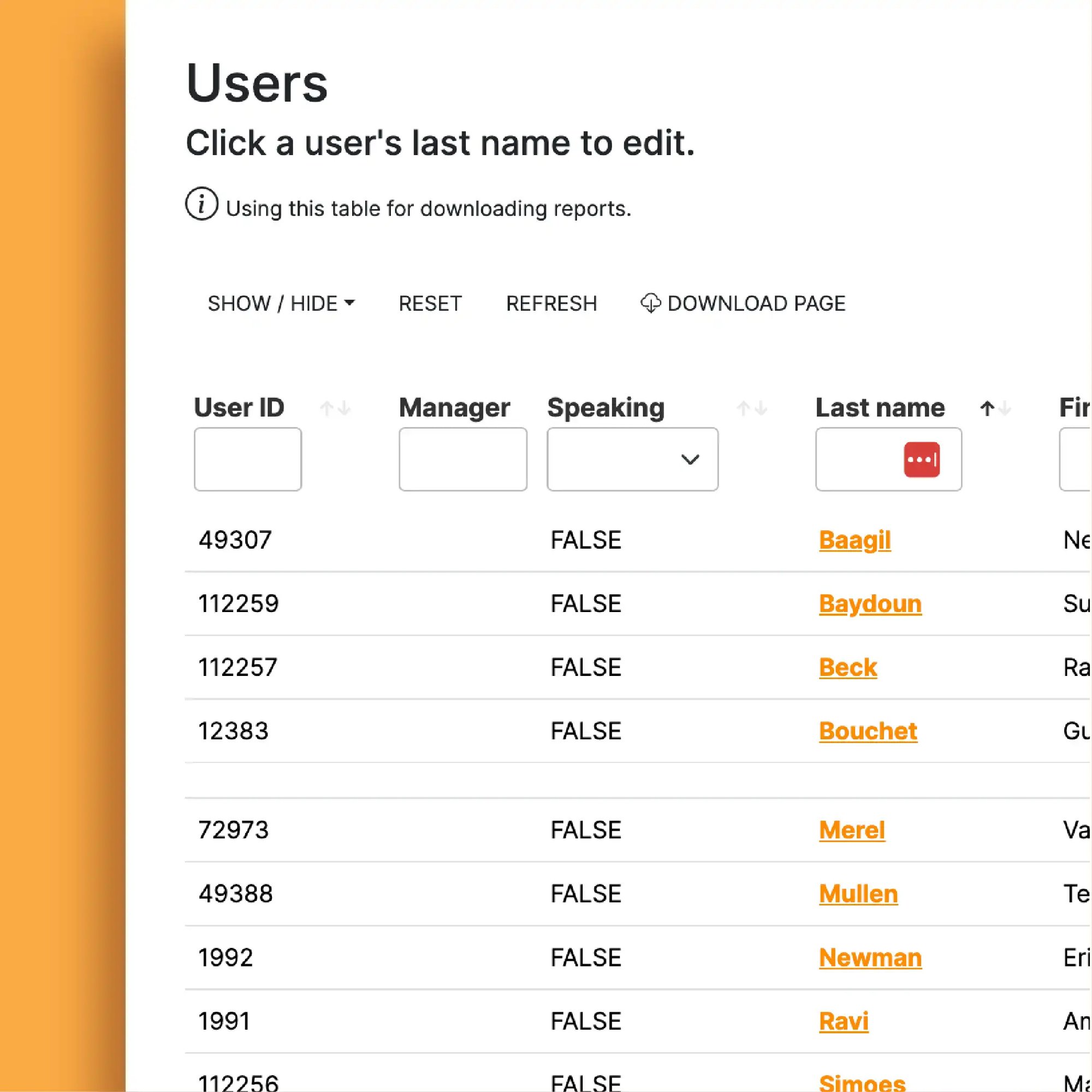Click the red autofill icon in Last name filter
This screenshot has height=1092, width=1092.
click(921, 460)
